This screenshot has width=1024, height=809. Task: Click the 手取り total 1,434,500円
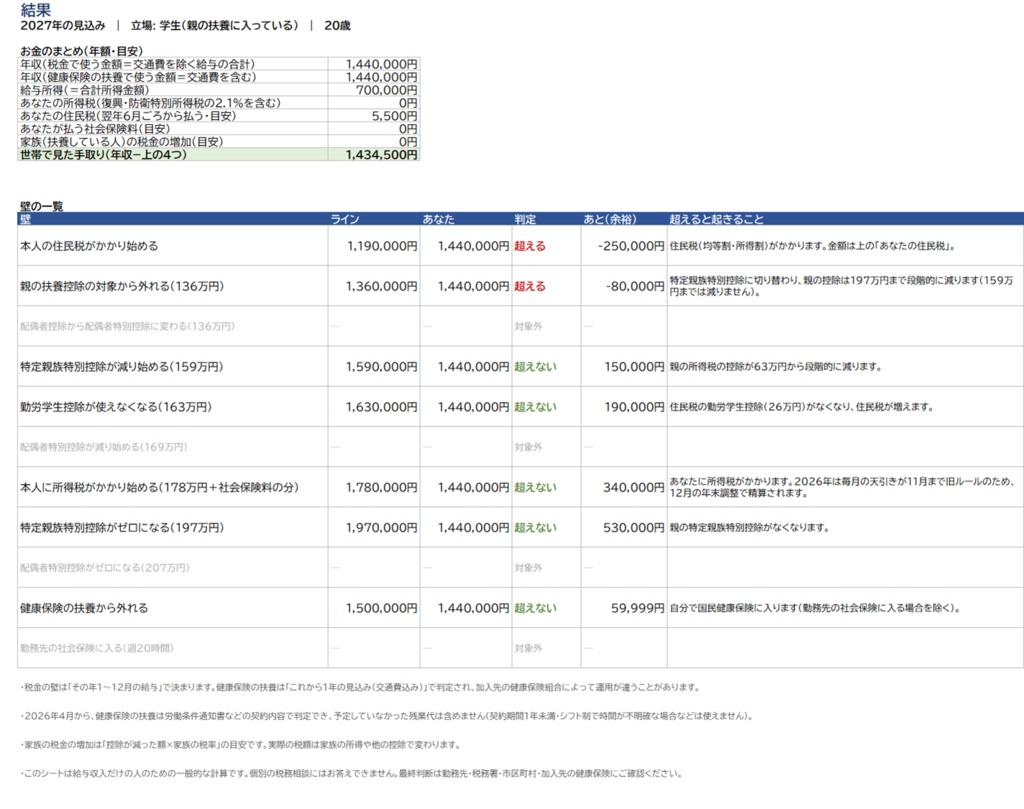381,155
